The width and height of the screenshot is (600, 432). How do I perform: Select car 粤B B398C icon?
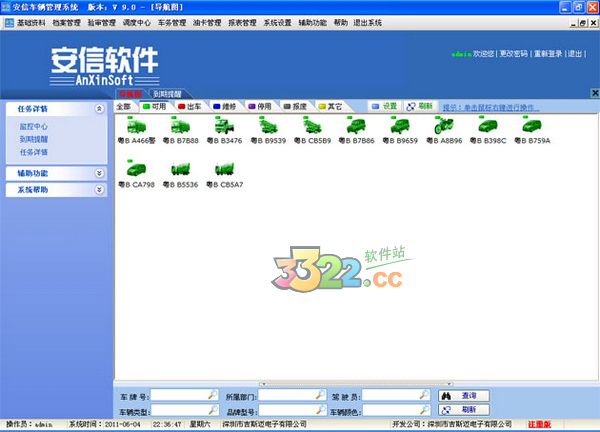(x=488, y=126)
